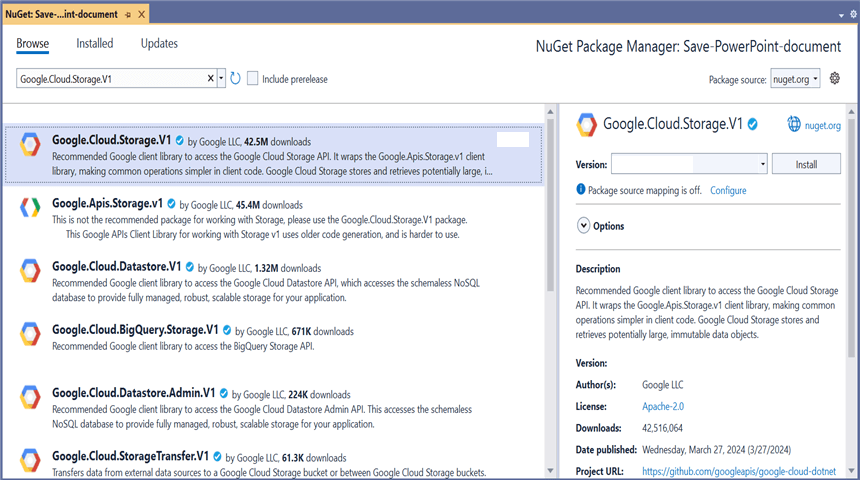Toggle Include prerelease checkbox
The height and width of the screenshot is (480, 860).
[252, 78]
